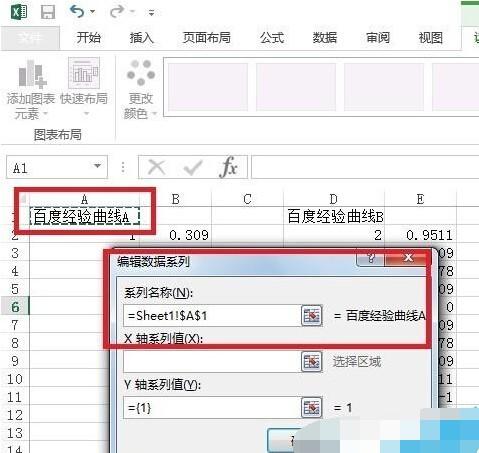479x453 pixels.
Task: Expand the Name Box dropdown arrow
Action: [97, 166]
